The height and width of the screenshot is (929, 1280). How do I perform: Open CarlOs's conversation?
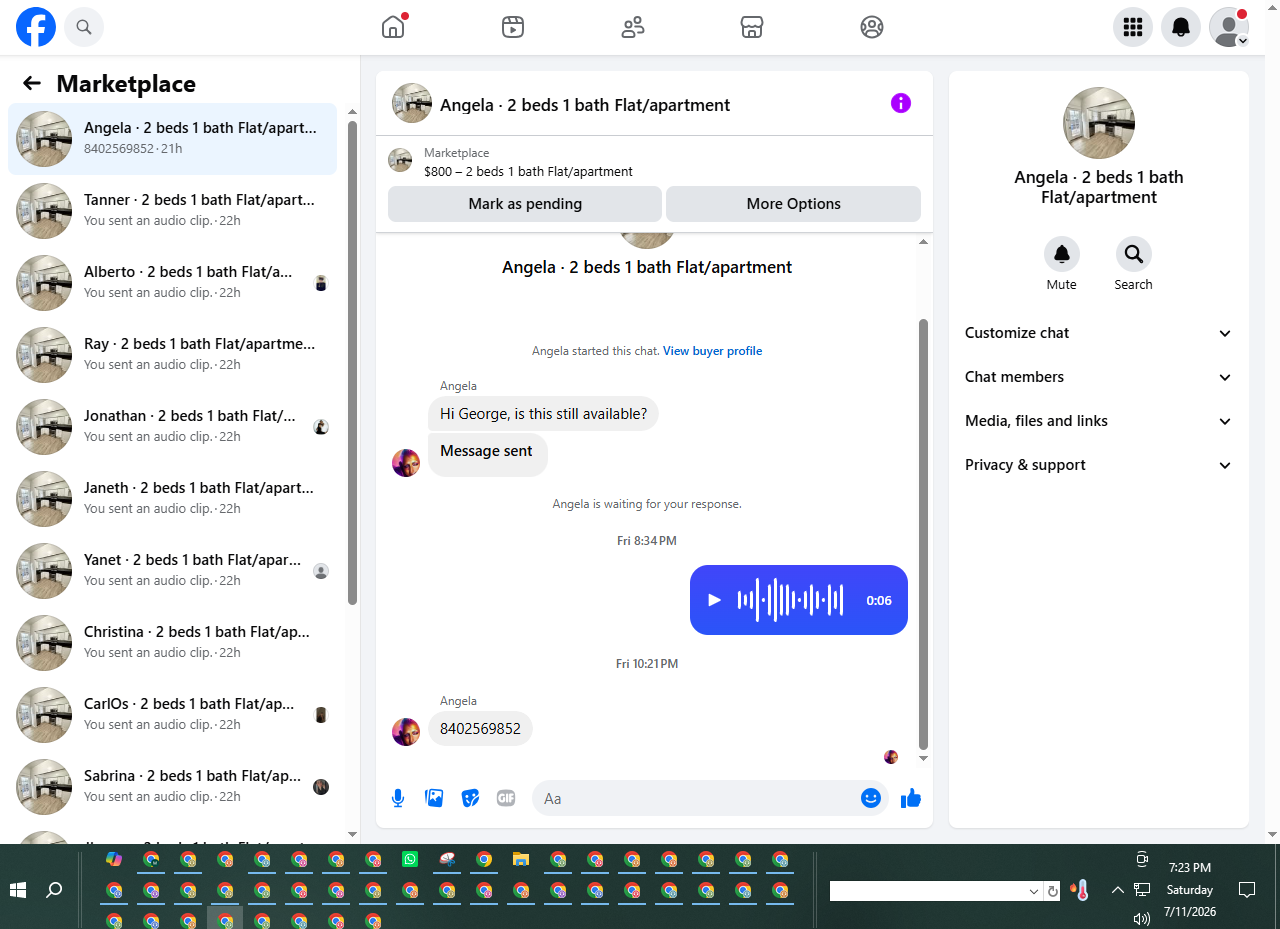click(x=172, y=715)
